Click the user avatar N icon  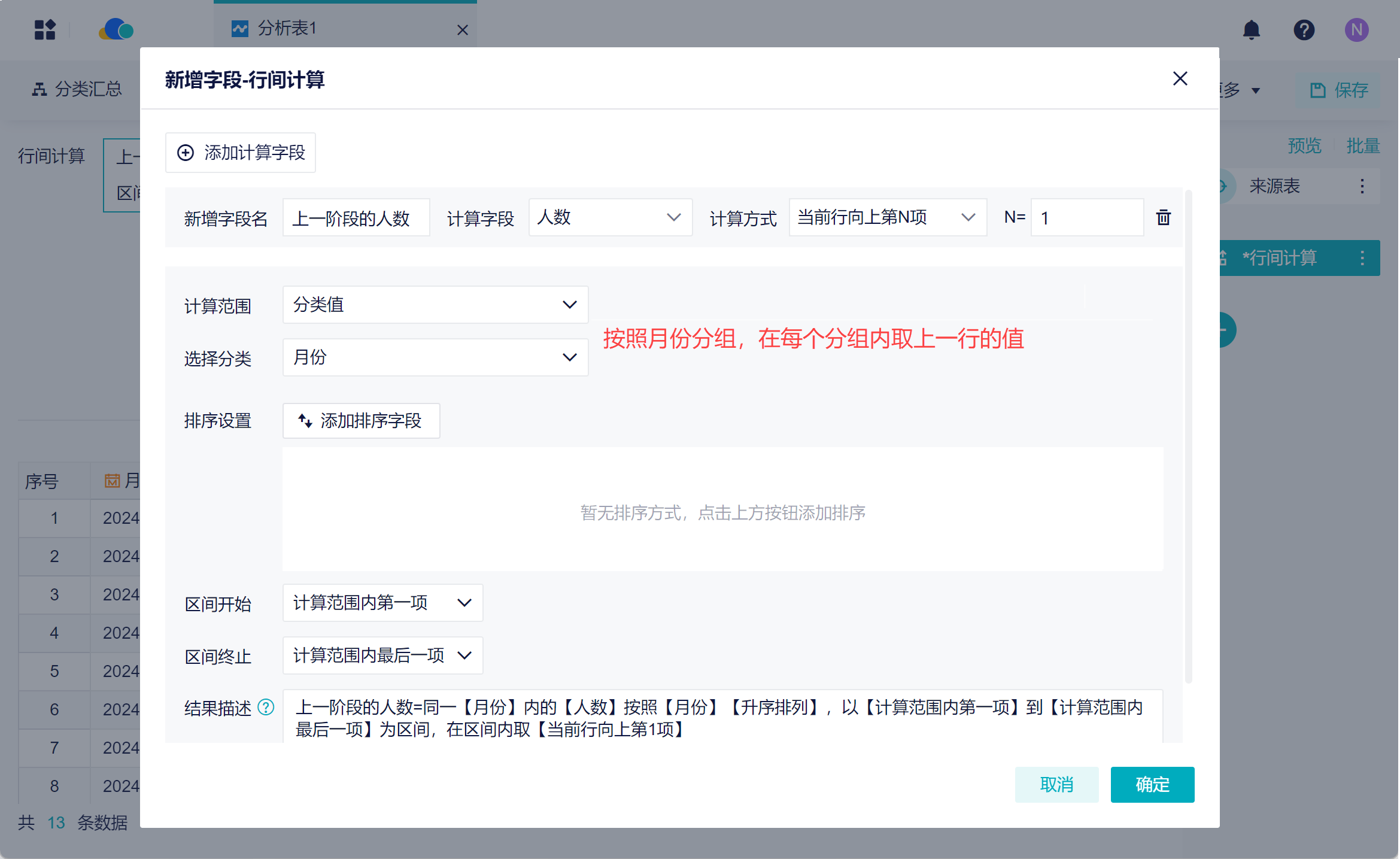(x=1356, y=30)
